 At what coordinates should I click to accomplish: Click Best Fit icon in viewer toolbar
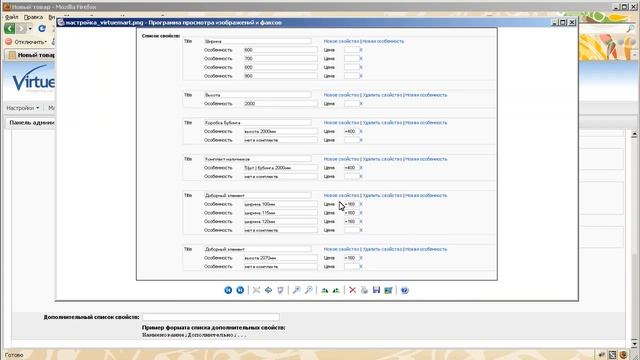pos(256,290)
